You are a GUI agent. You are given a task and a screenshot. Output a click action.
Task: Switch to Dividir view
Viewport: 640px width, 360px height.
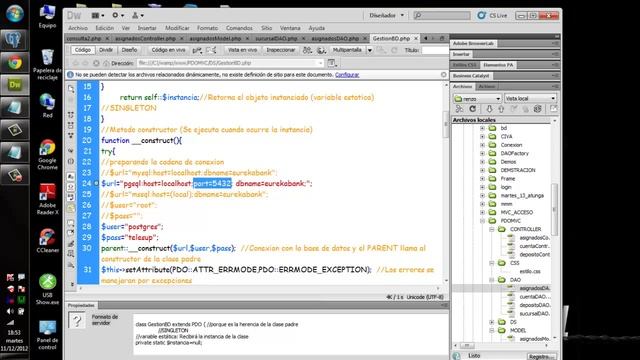click(x=106, y=50)
